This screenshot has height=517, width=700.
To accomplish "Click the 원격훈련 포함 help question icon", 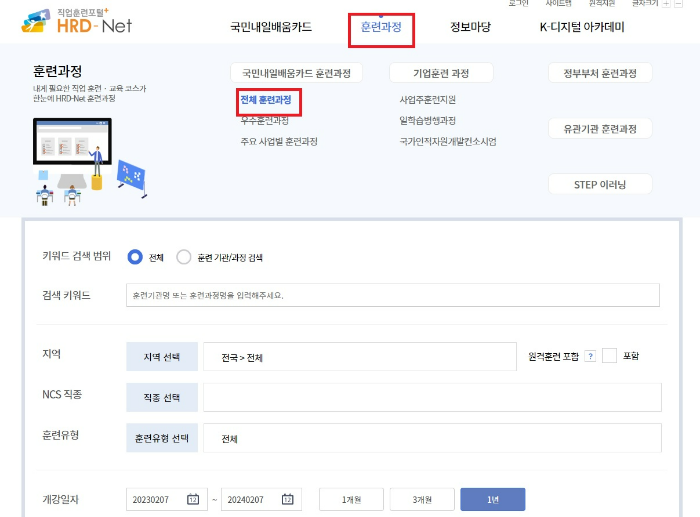I will (590, 356).
